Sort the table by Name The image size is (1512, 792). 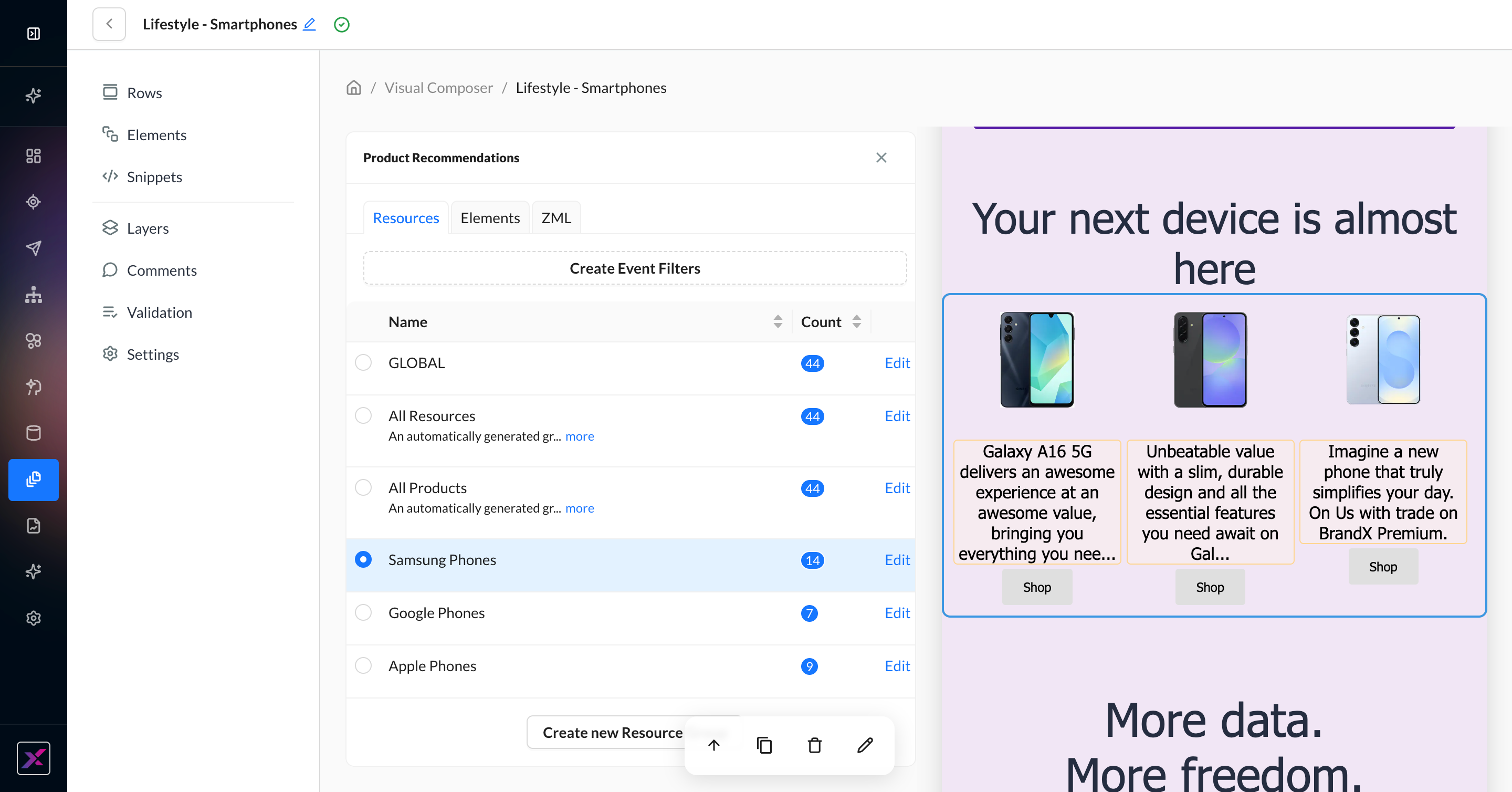pos(778,322)
